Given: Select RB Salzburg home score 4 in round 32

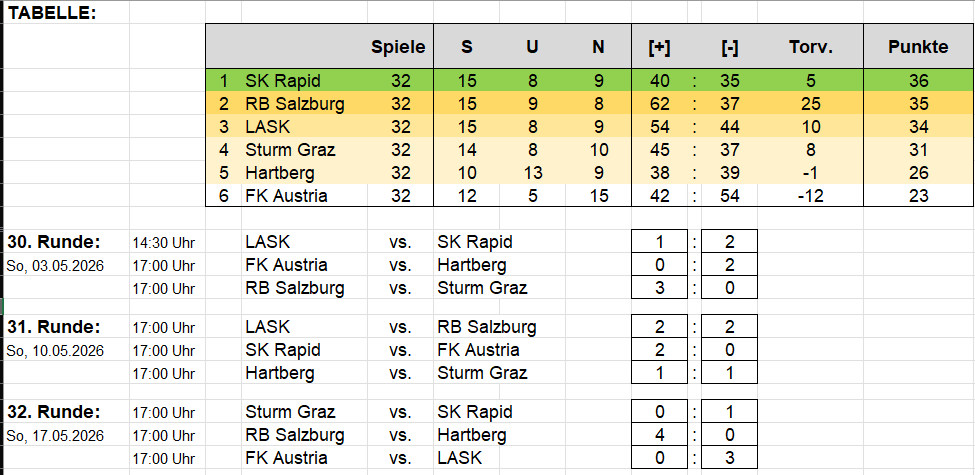Looking at the screenshot, I should 659,435.
